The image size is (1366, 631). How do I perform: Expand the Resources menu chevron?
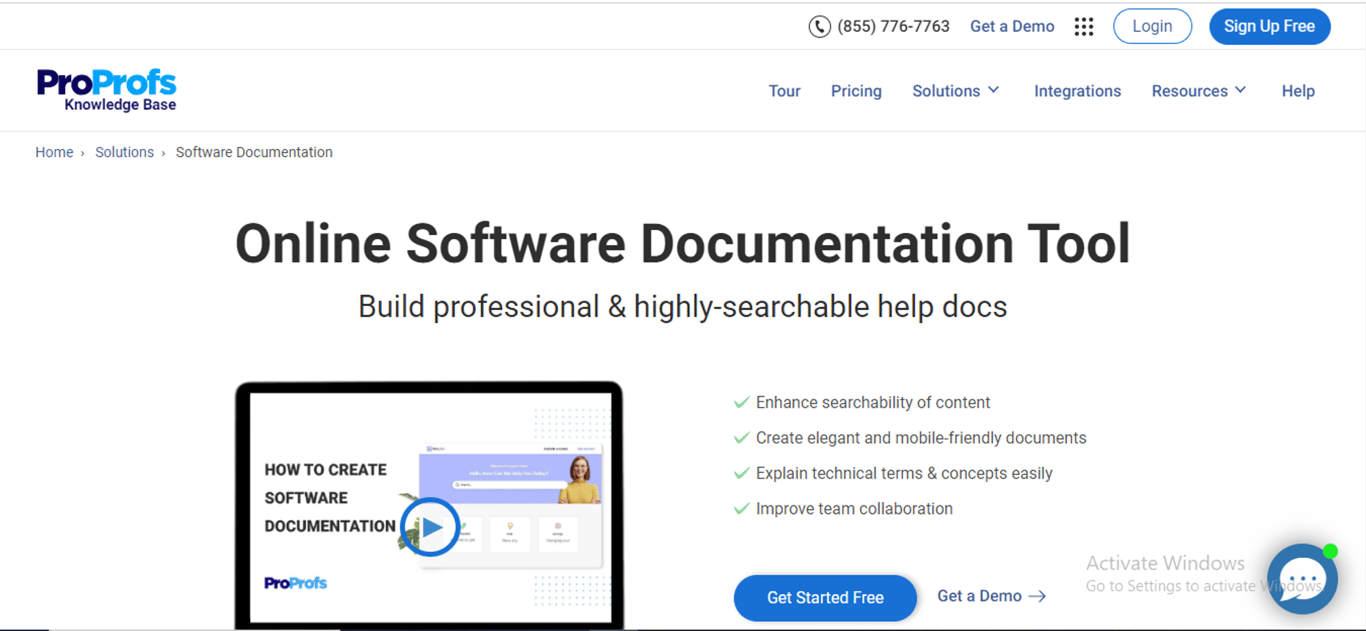[1241, 90]
